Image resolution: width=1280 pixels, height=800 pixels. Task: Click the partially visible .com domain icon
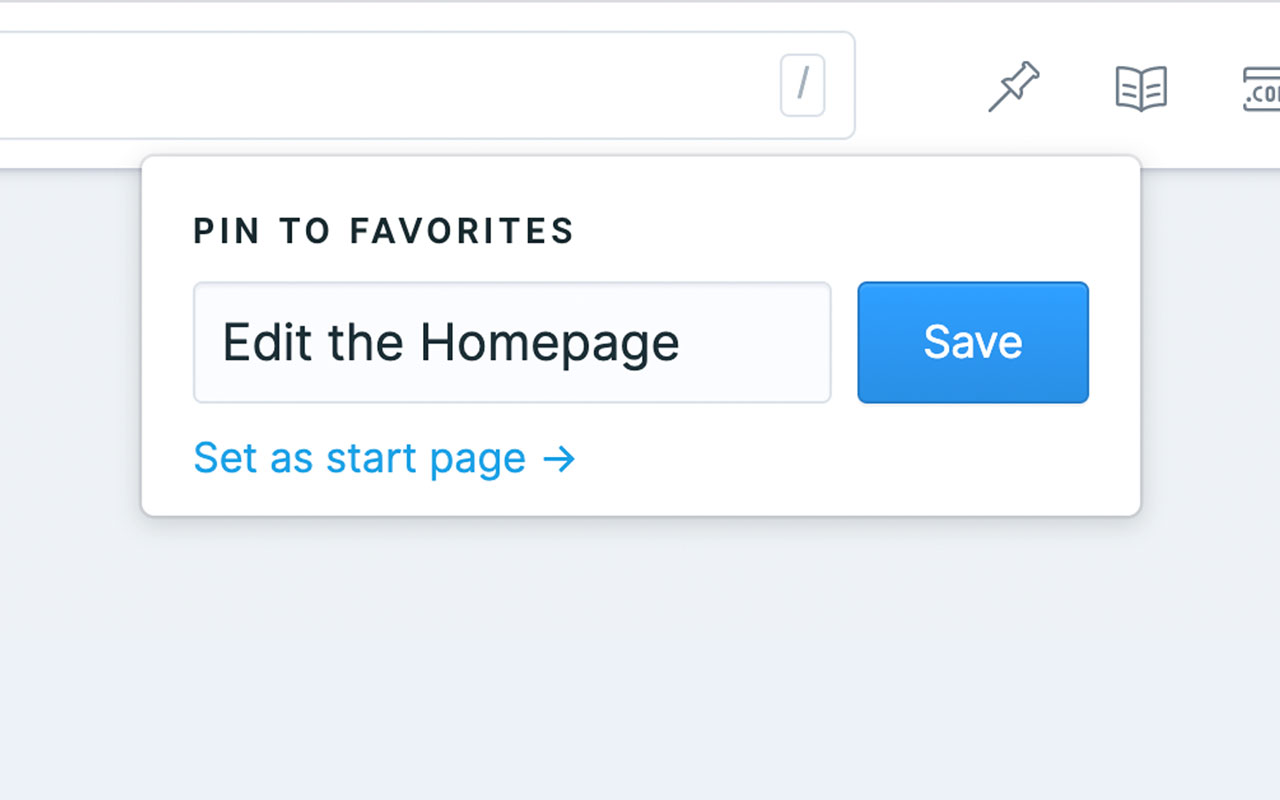point(1261,89)
